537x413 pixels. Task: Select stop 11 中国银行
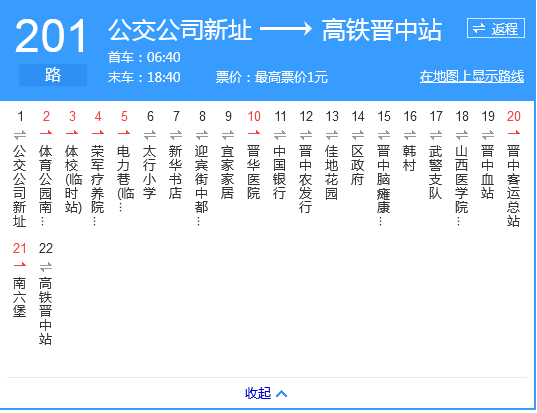(x=280, y=172)
